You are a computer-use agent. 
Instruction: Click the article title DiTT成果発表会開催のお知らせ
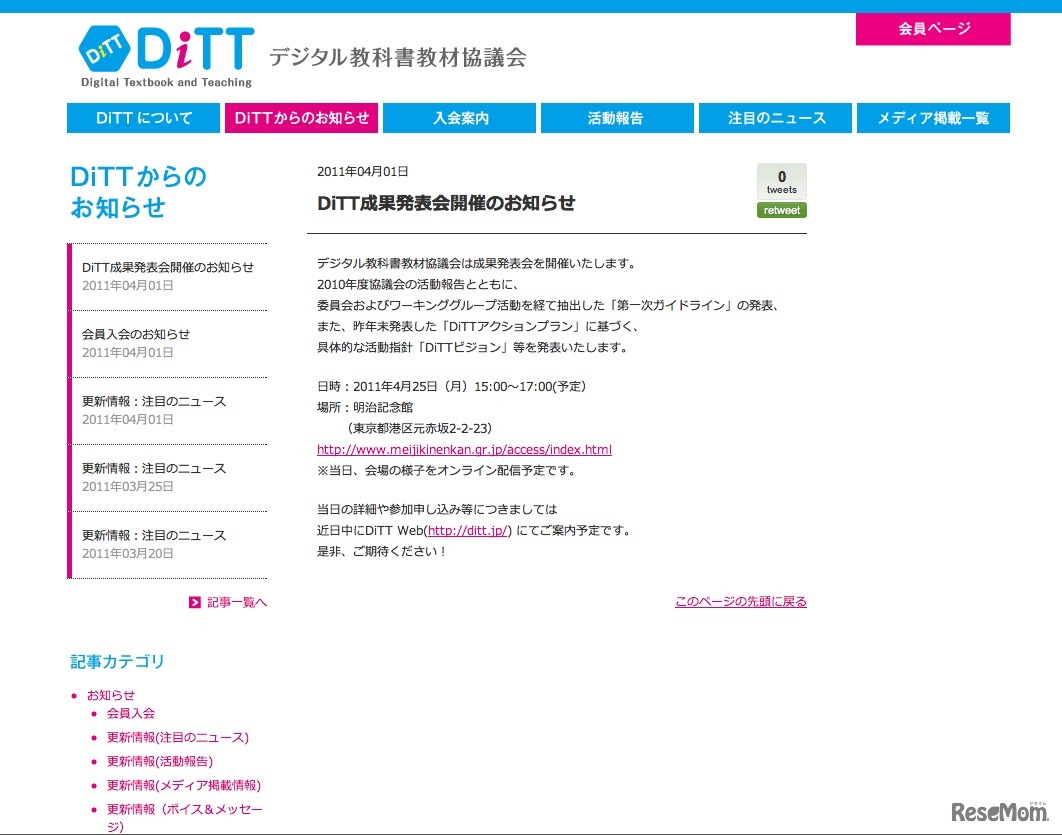click(x=446, y=203)
